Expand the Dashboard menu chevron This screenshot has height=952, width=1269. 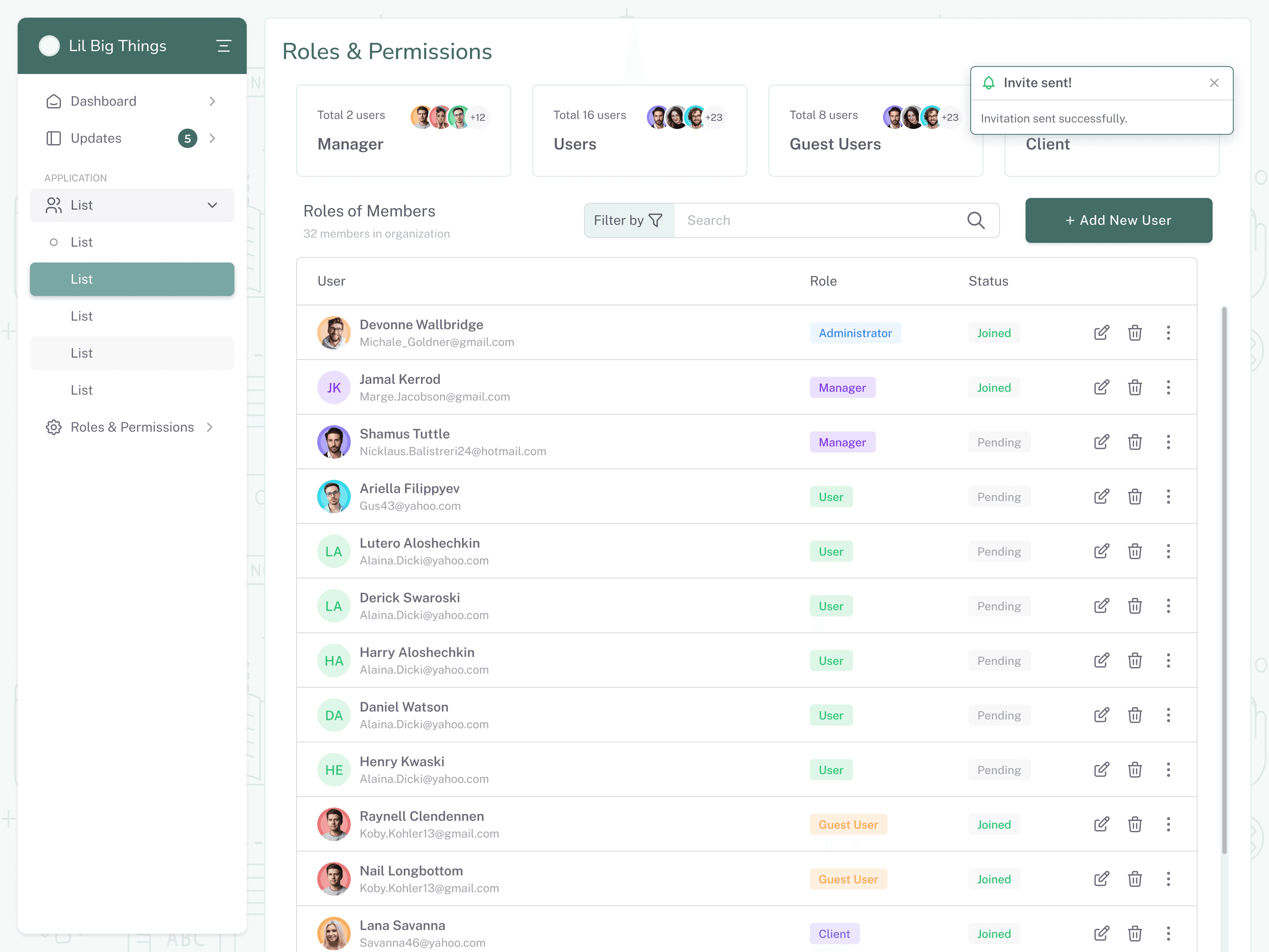coord(212,102)
